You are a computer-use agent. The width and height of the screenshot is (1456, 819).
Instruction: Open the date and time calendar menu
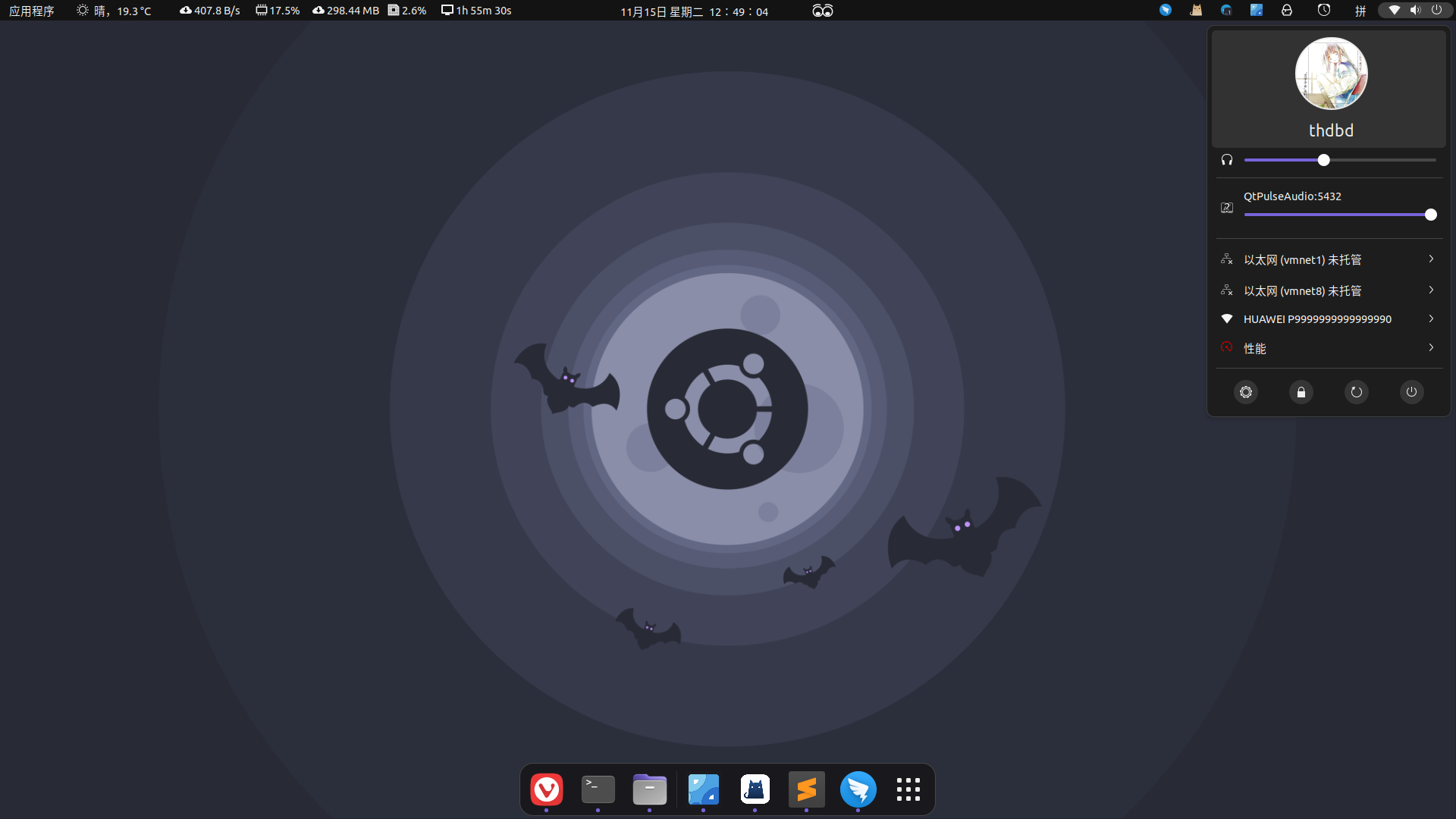(693, 11)
